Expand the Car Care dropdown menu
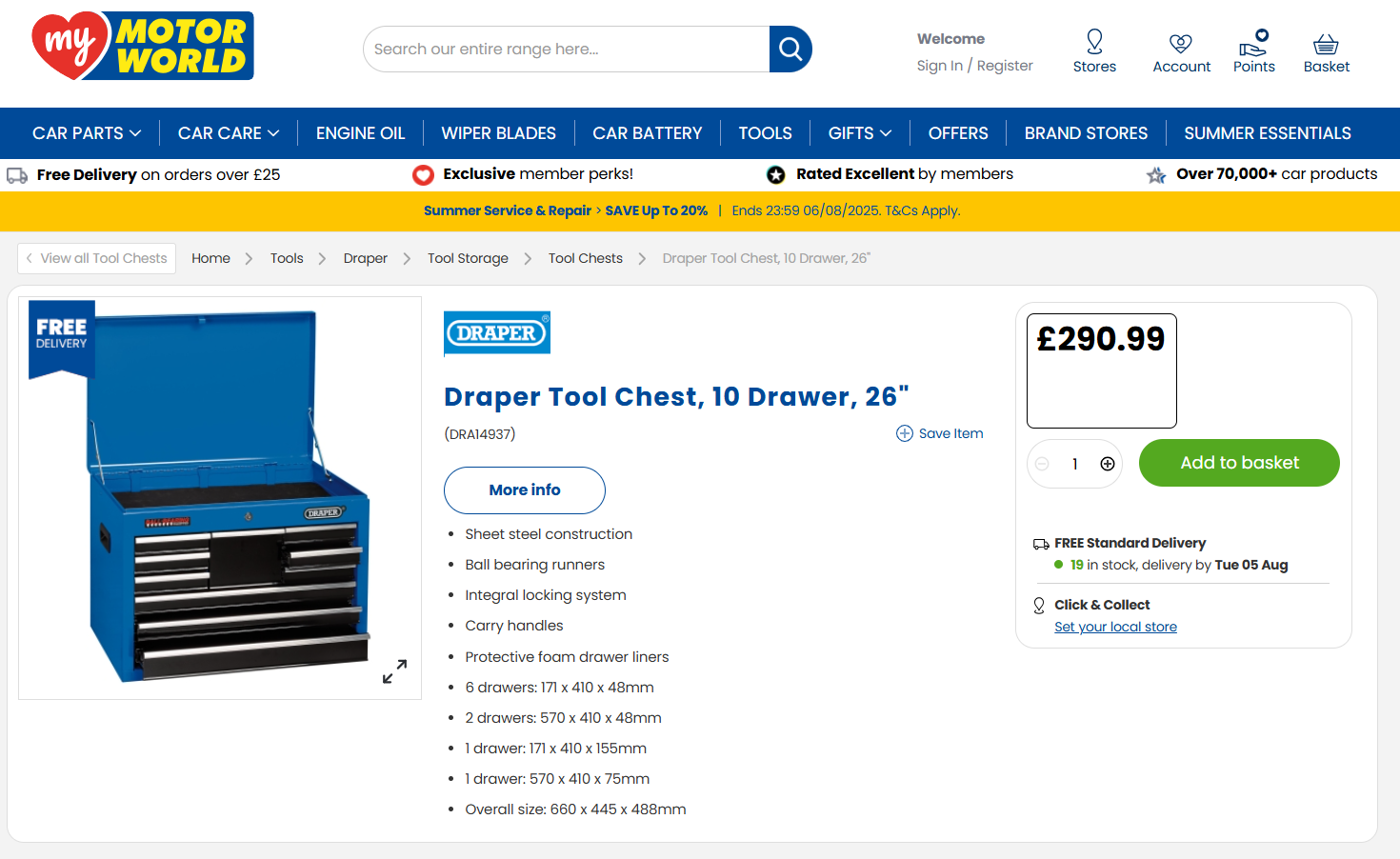 coord(229,133)
